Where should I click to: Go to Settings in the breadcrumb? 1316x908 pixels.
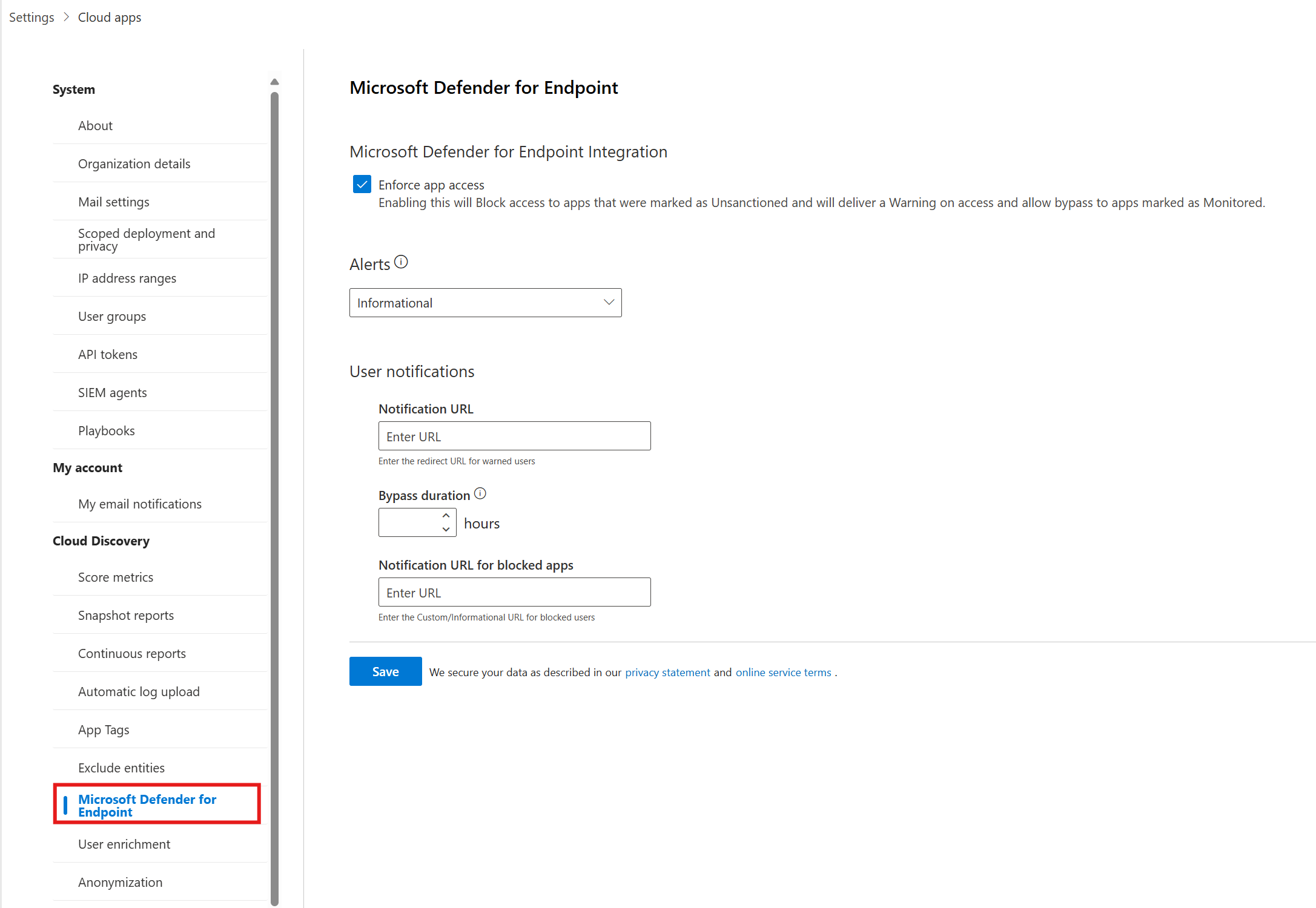[x=31, y=17]
